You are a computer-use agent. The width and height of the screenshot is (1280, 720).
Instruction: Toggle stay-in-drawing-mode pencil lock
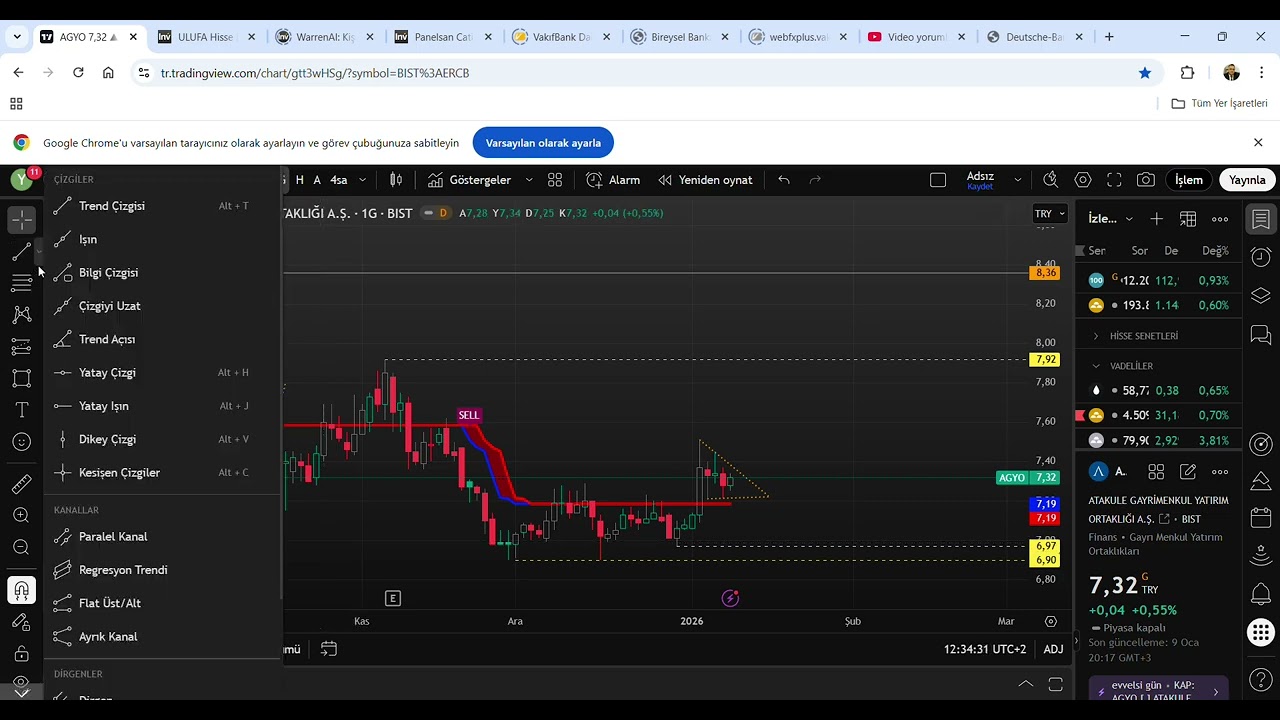tap(21, 622)
